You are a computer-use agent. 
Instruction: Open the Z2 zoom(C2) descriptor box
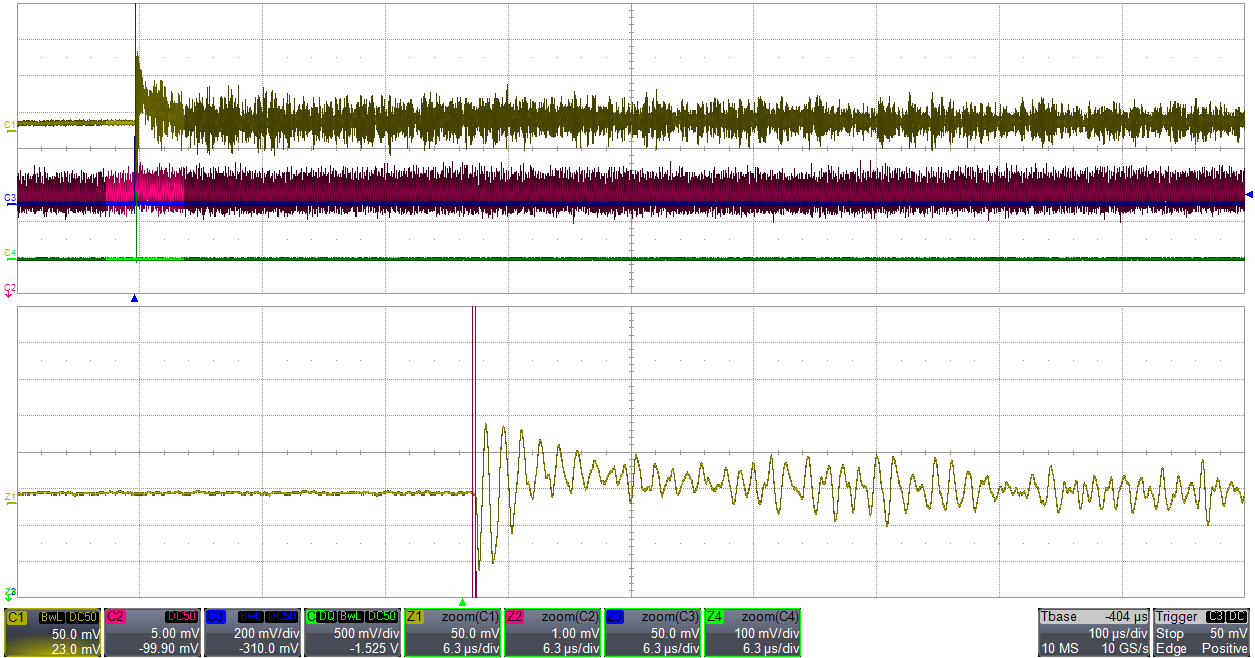pyautogui.click(x=552, y=633)
